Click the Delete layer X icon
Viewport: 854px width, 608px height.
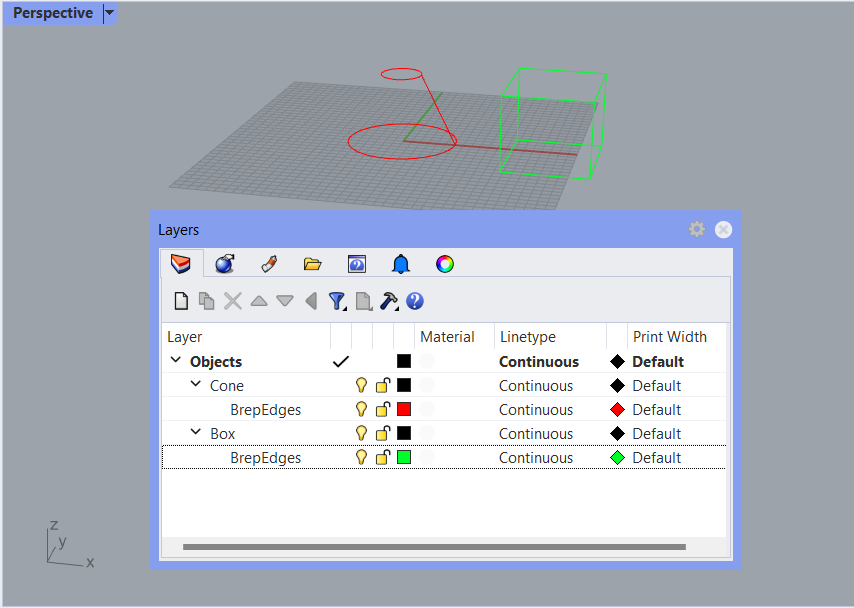233,301
